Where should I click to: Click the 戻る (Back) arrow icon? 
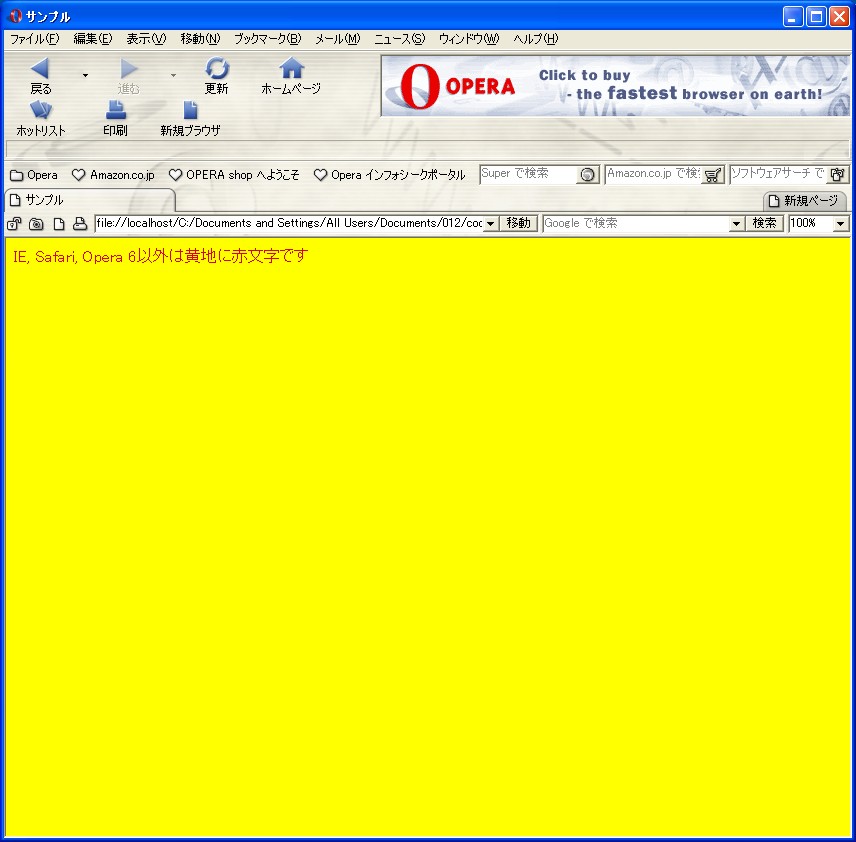[40, 69]
